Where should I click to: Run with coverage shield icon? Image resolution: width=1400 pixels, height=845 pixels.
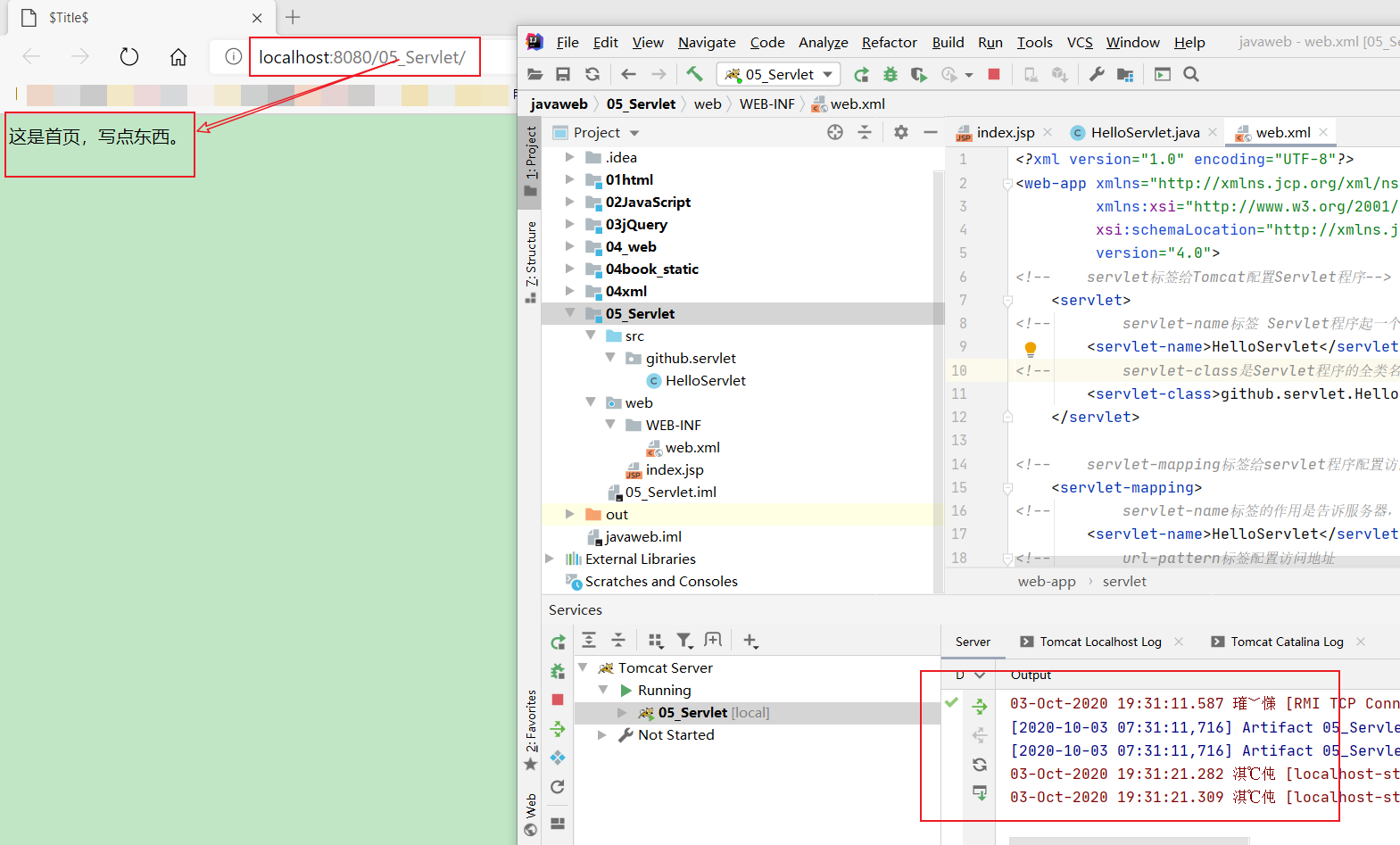[x=918, y=74]
